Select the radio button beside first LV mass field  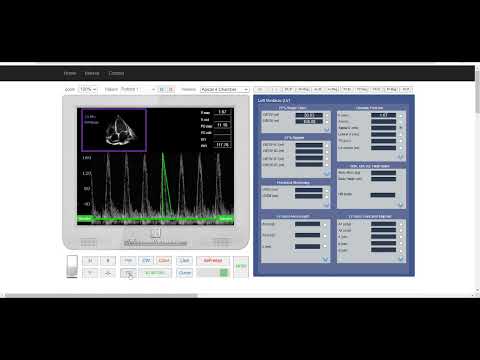pyautogui.click(x=325, y=225)
